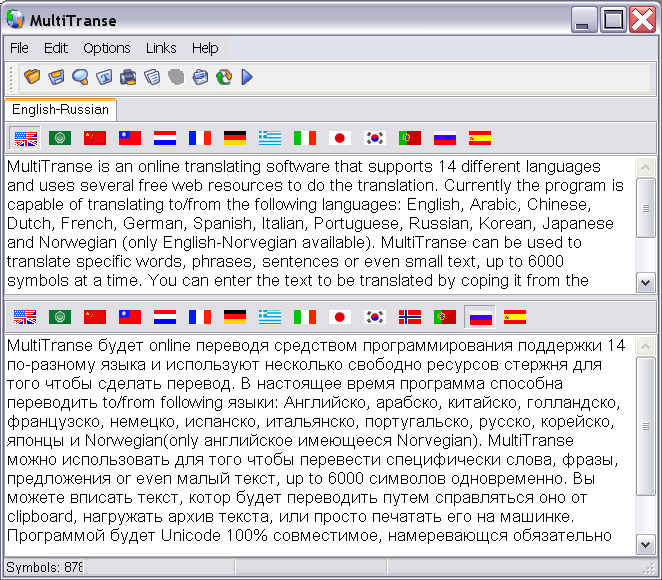This screenshot has width=662, height=580.
Task: Translate into Italian via target flag
Action: pos(305,317)
